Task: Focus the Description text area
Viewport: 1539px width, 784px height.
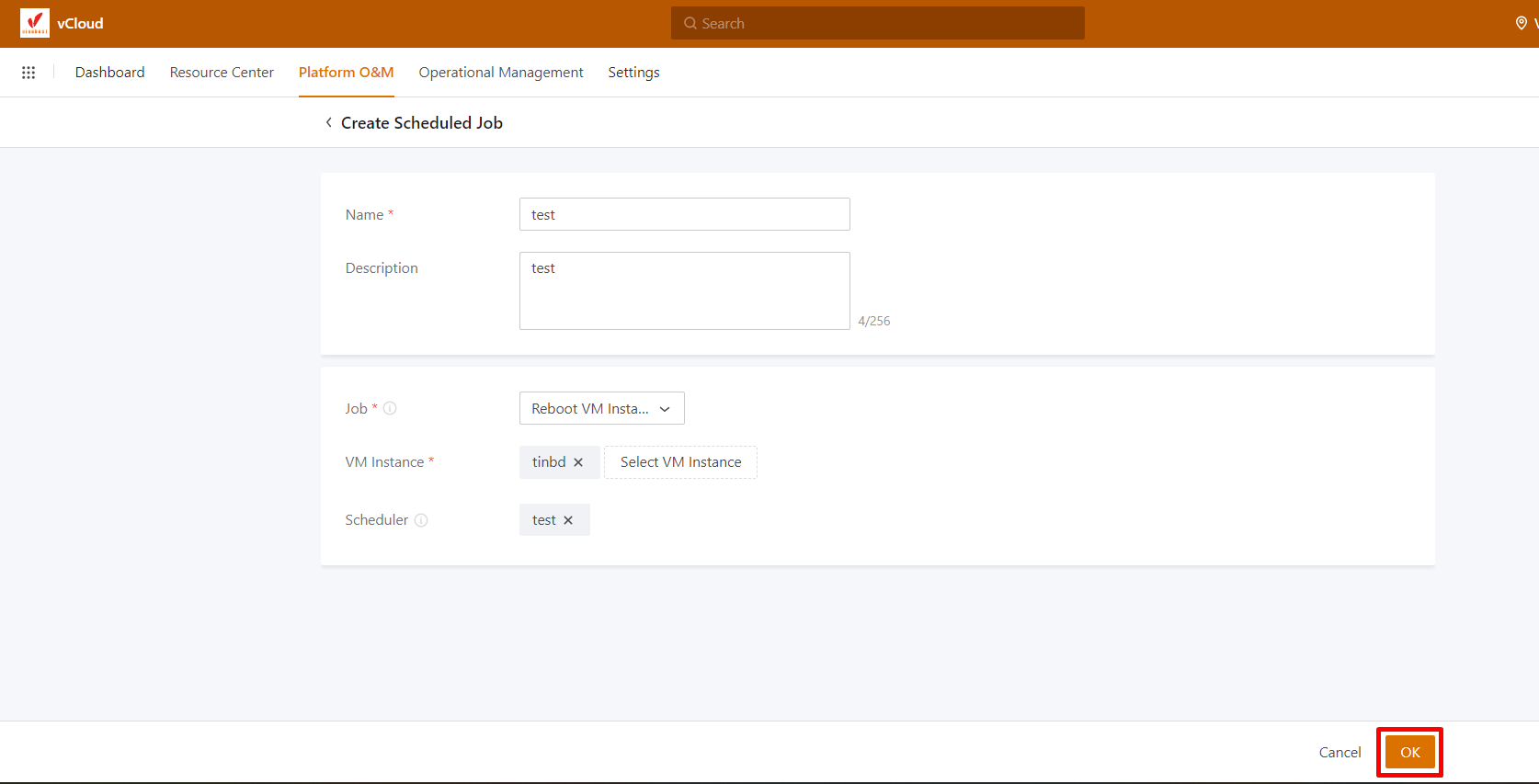Action: 684,290
